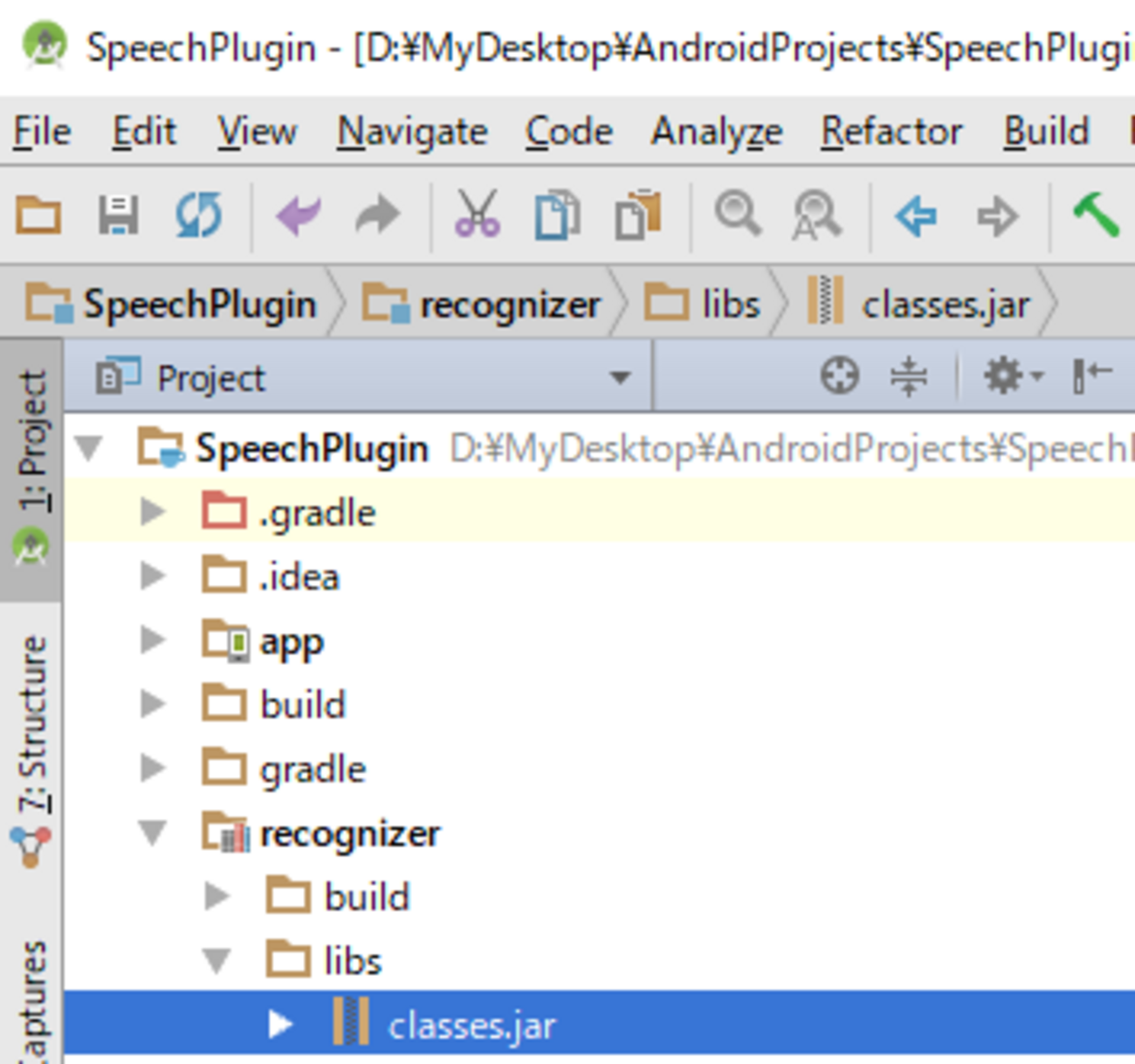Collapse the recognizer module node

153,833
